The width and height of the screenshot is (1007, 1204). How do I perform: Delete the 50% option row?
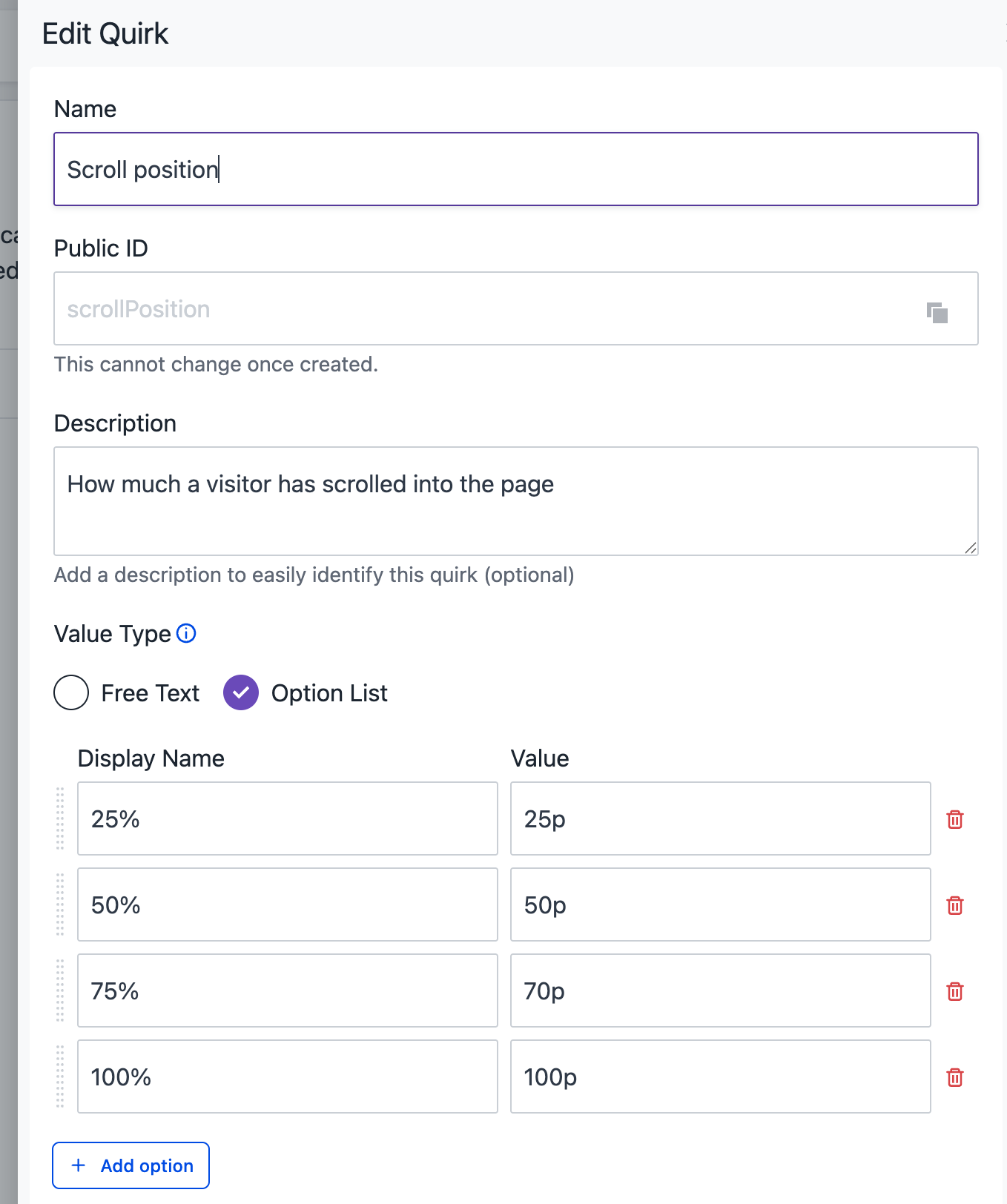tap(955, 905)
